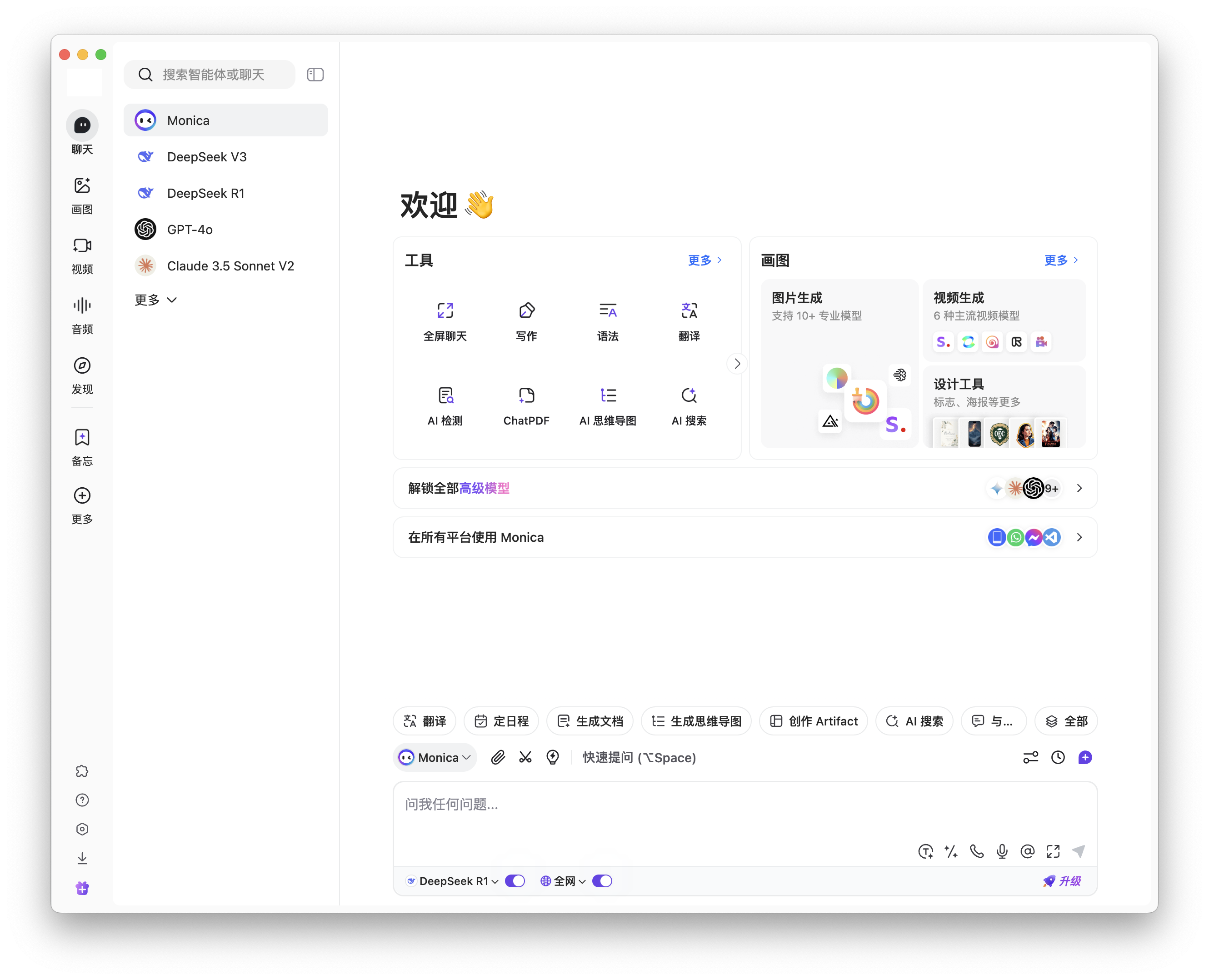Open the 写作 writing tool
Viewport: 1209px width, 980px height.
(x=526, y=322)
